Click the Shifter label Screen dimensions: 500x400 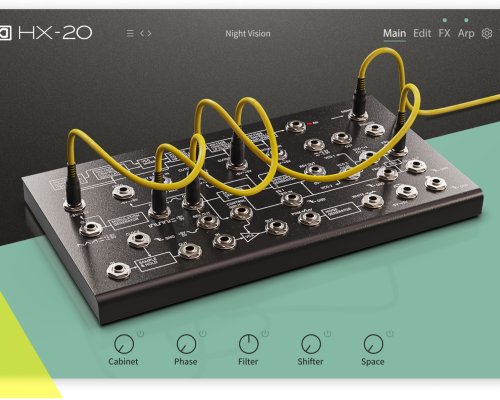(310, 362)
